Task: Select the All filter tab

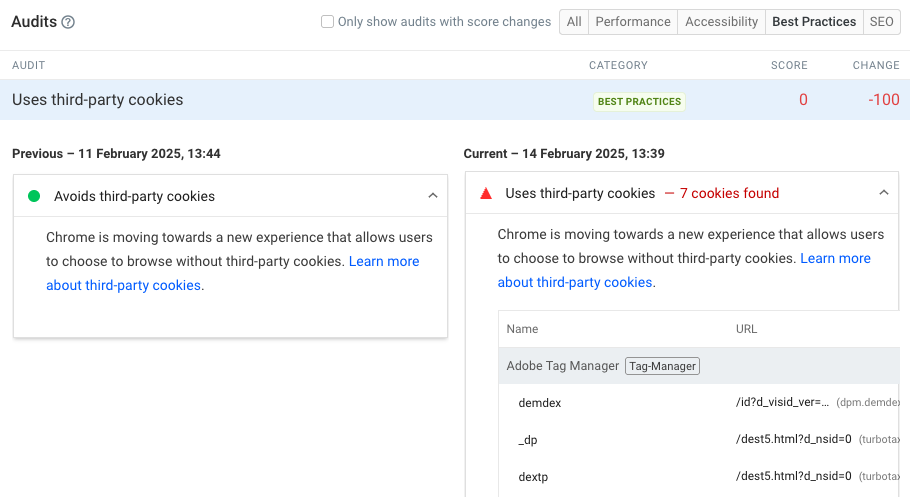Action: tap(574, 22)
